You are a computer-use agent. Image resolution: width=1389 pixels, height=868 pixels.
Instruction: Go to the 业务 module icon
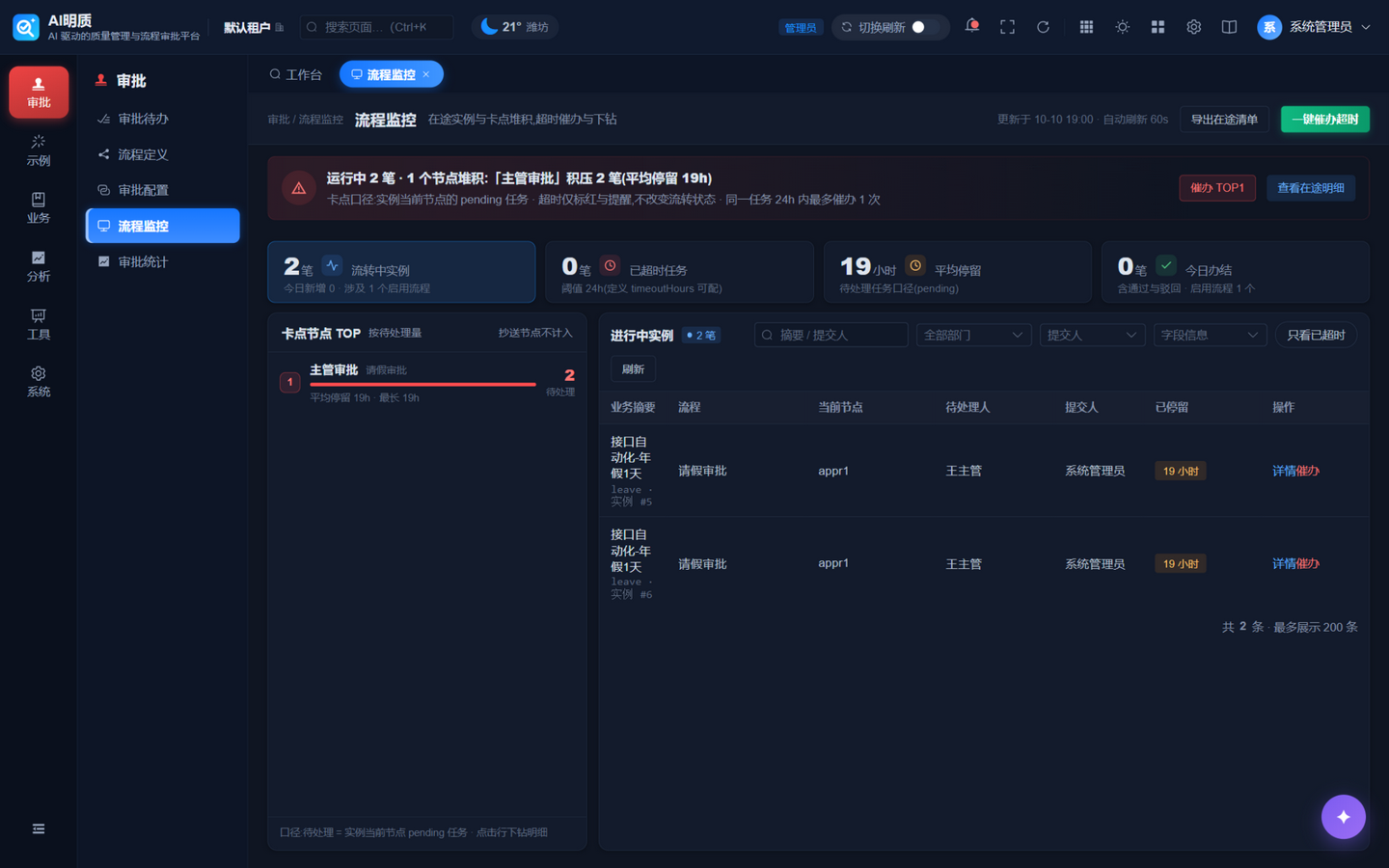pos(39,208)
